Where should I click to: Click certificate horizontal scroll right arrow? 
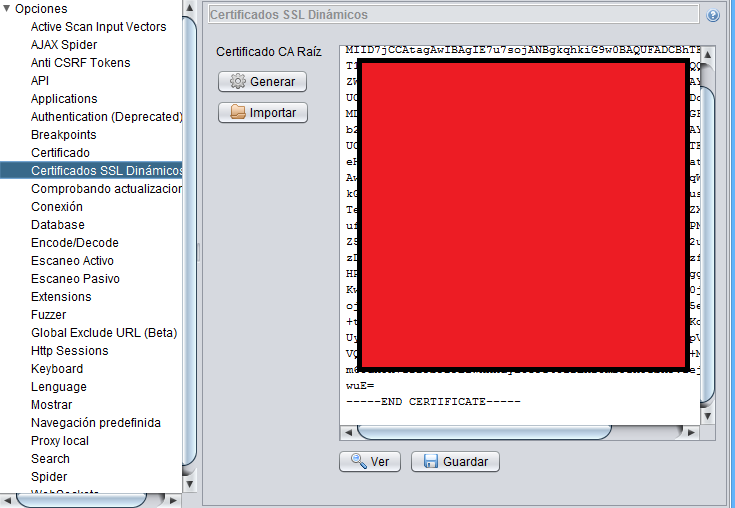691,433
